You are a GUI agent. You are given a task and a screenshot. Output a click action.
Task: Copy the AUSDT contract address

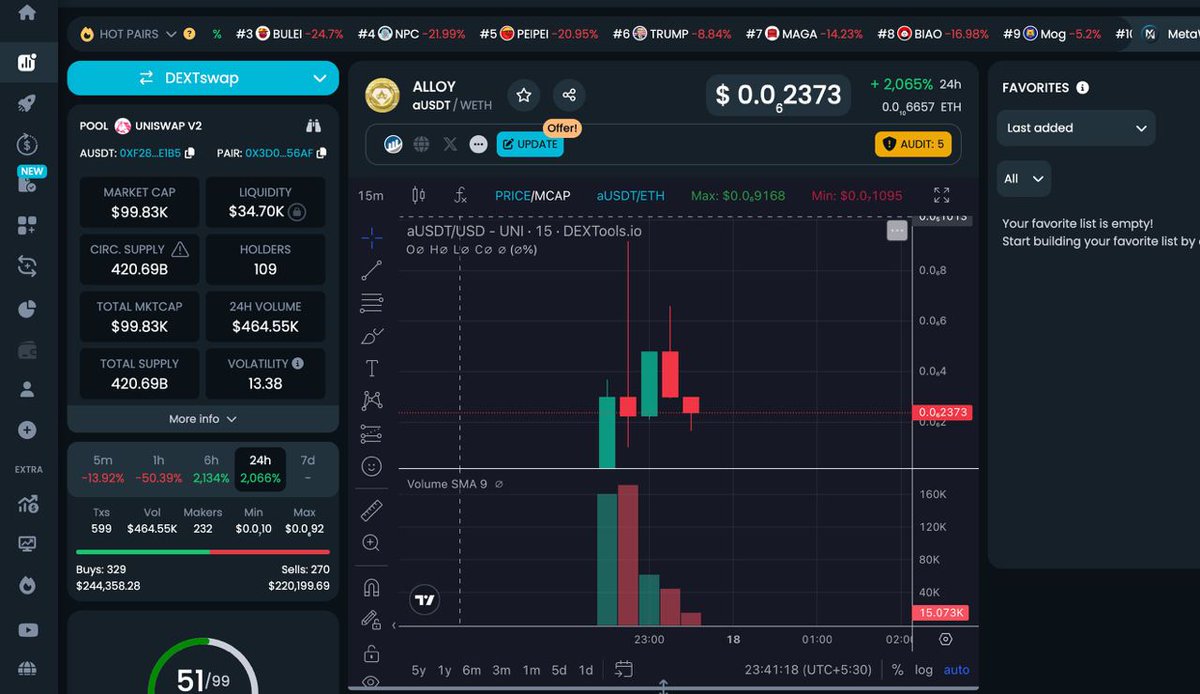(x=189, y=153)
